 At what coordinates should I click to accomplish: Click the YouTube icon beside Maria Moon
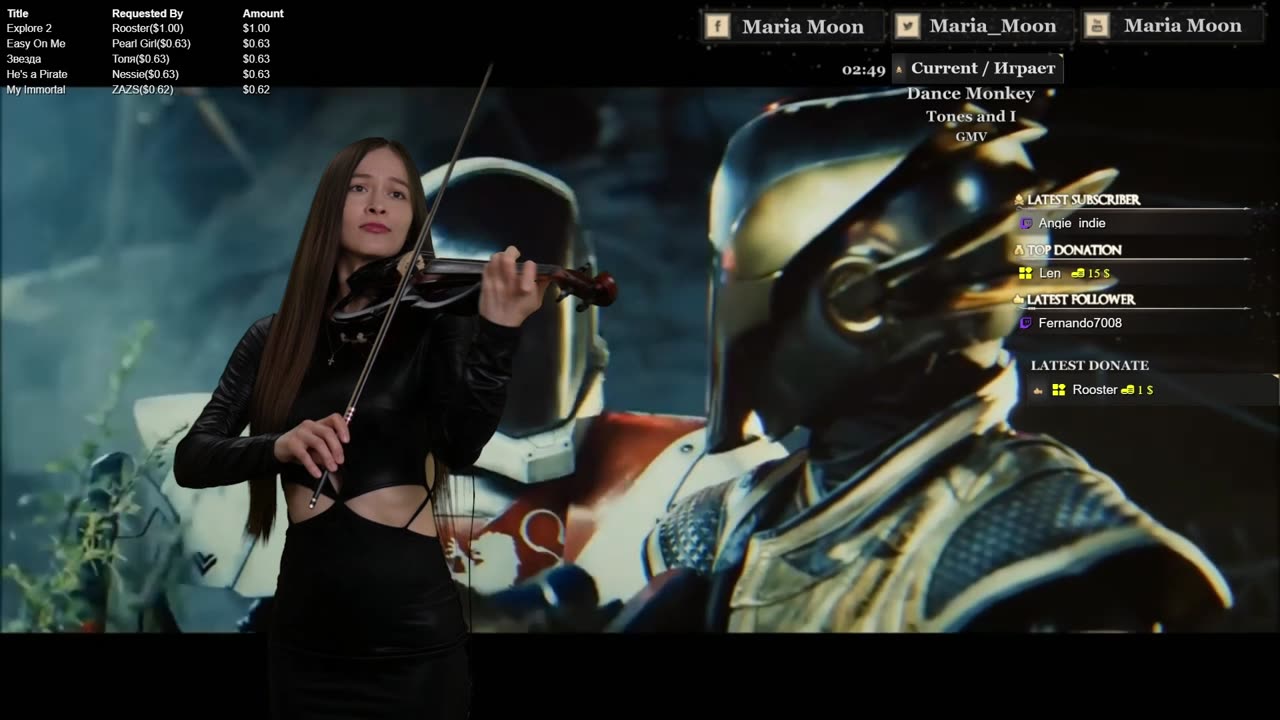click(x=1097, y=26)
